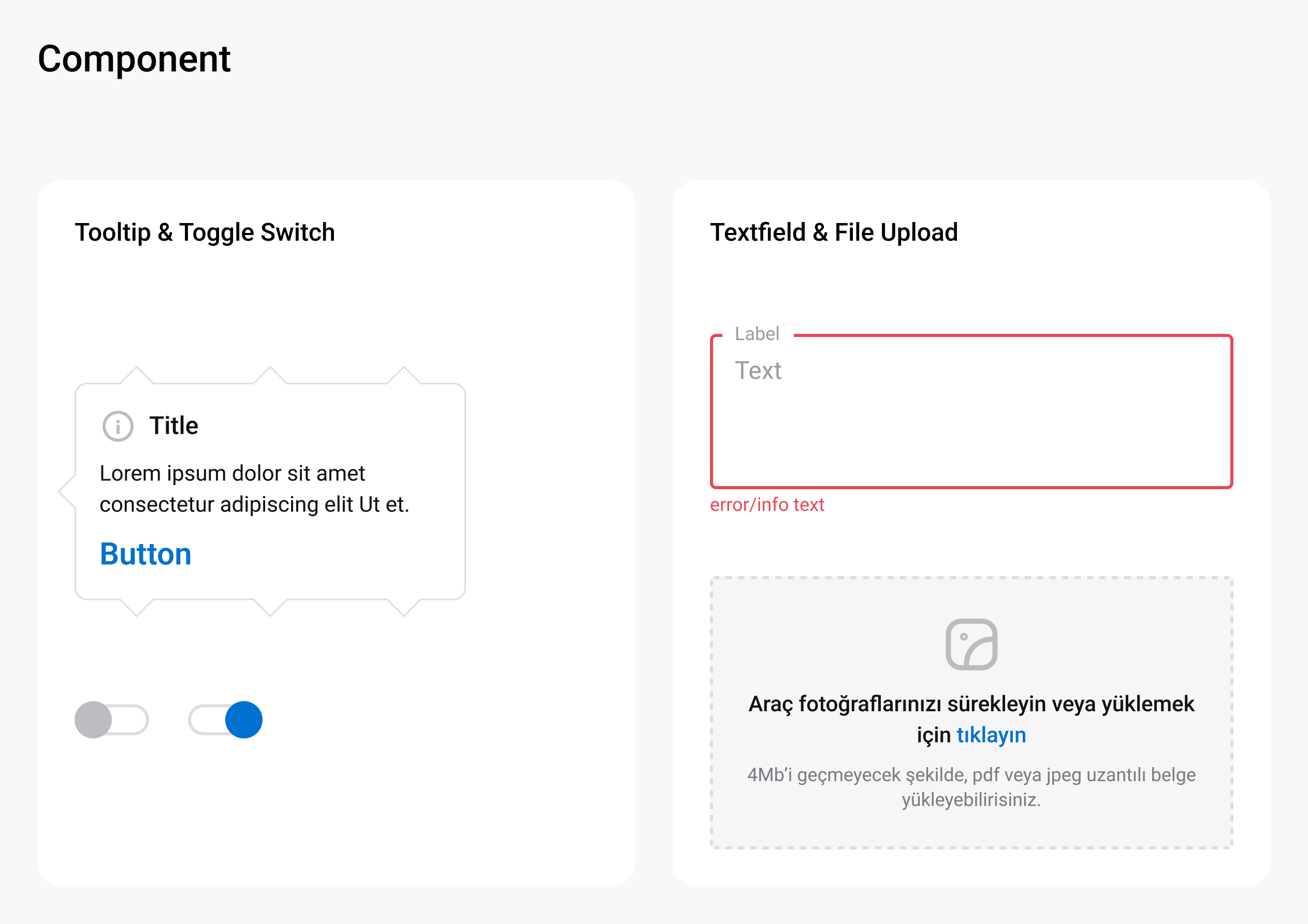Click the blue Button link in tooltip
Screen dimensions: 1308x924
point(146,554)
